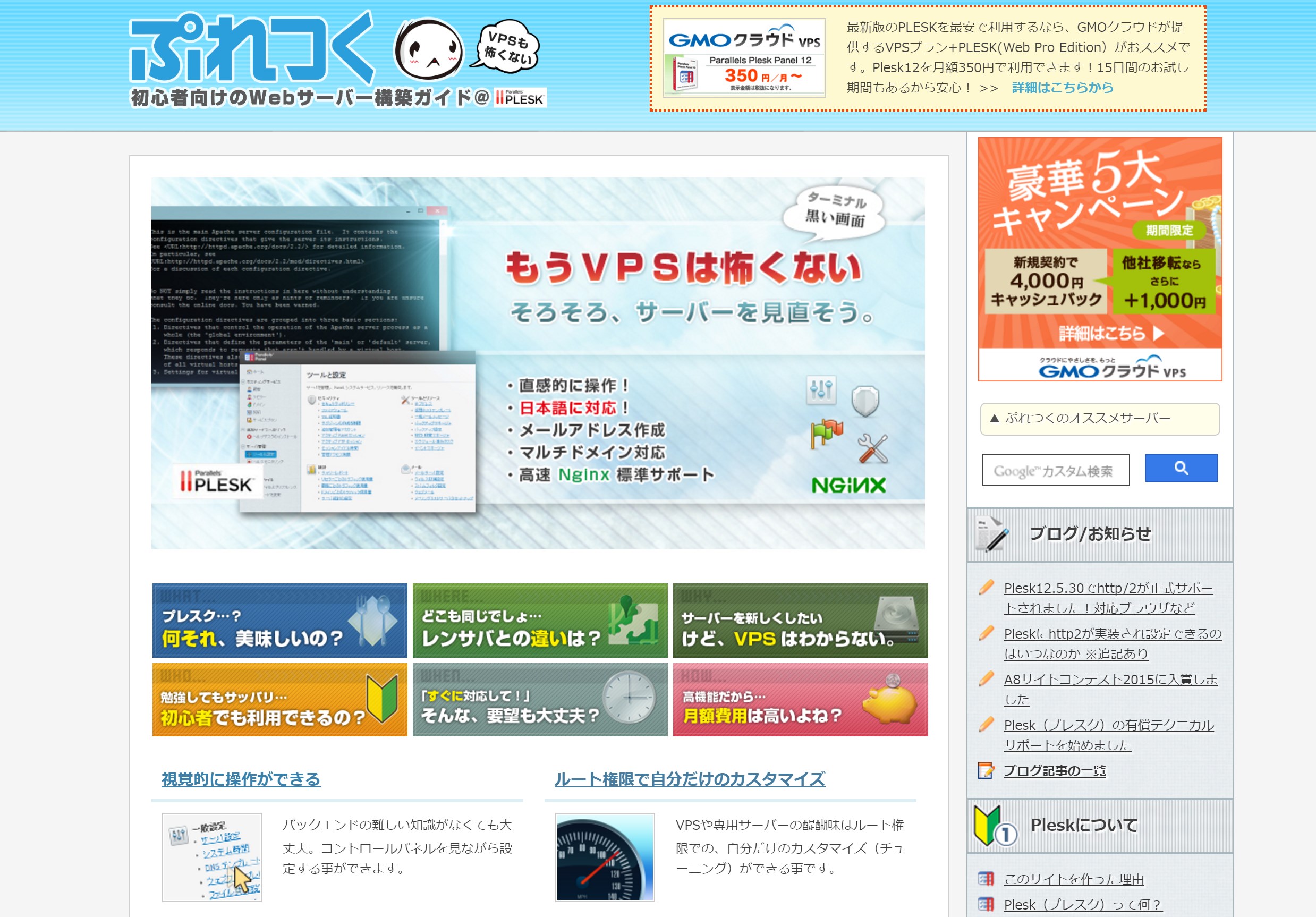The width and height of the screenshot is (1316, 917).
Task: Click the beginner mark icon by Pleskについて
Action: tap(995, 827)
